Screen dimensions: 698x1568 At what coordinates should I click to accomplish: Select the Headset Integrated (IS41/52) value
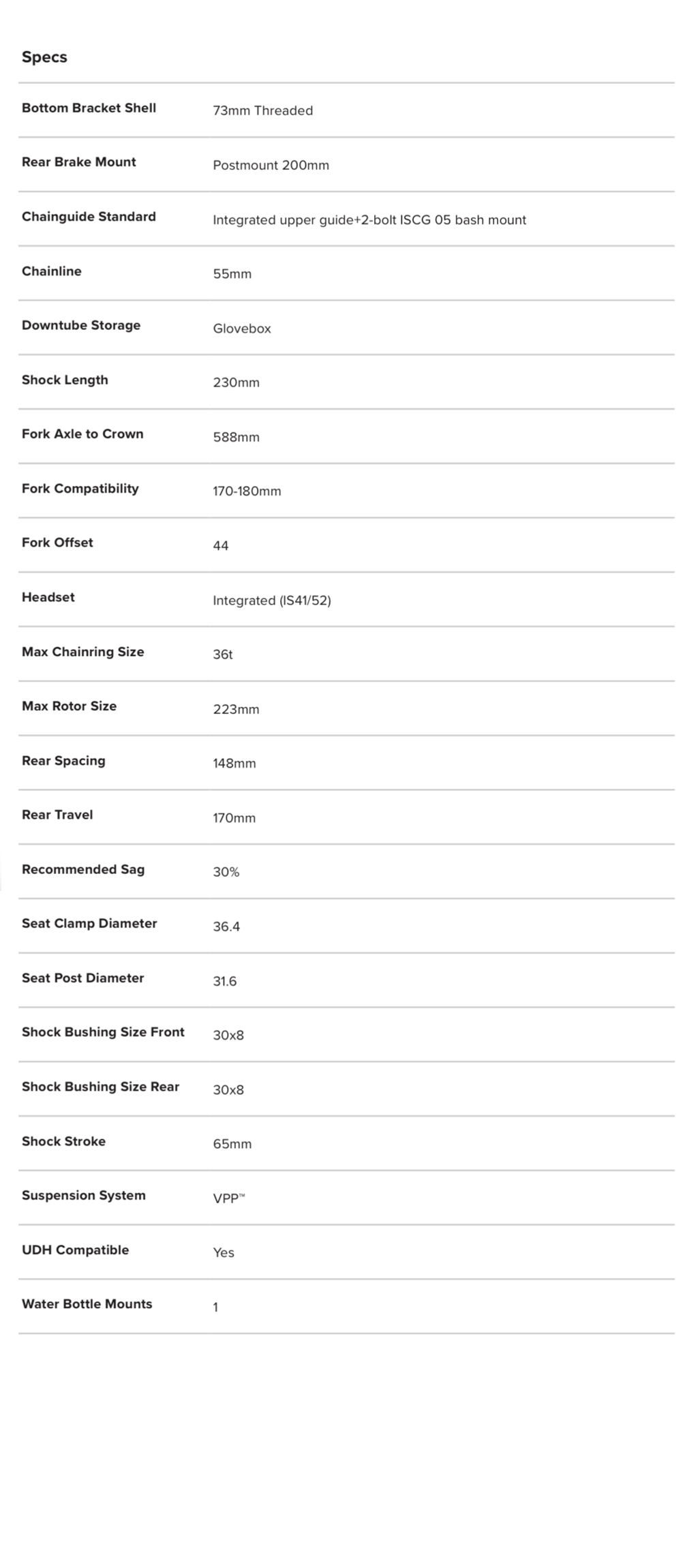point(271,601)
